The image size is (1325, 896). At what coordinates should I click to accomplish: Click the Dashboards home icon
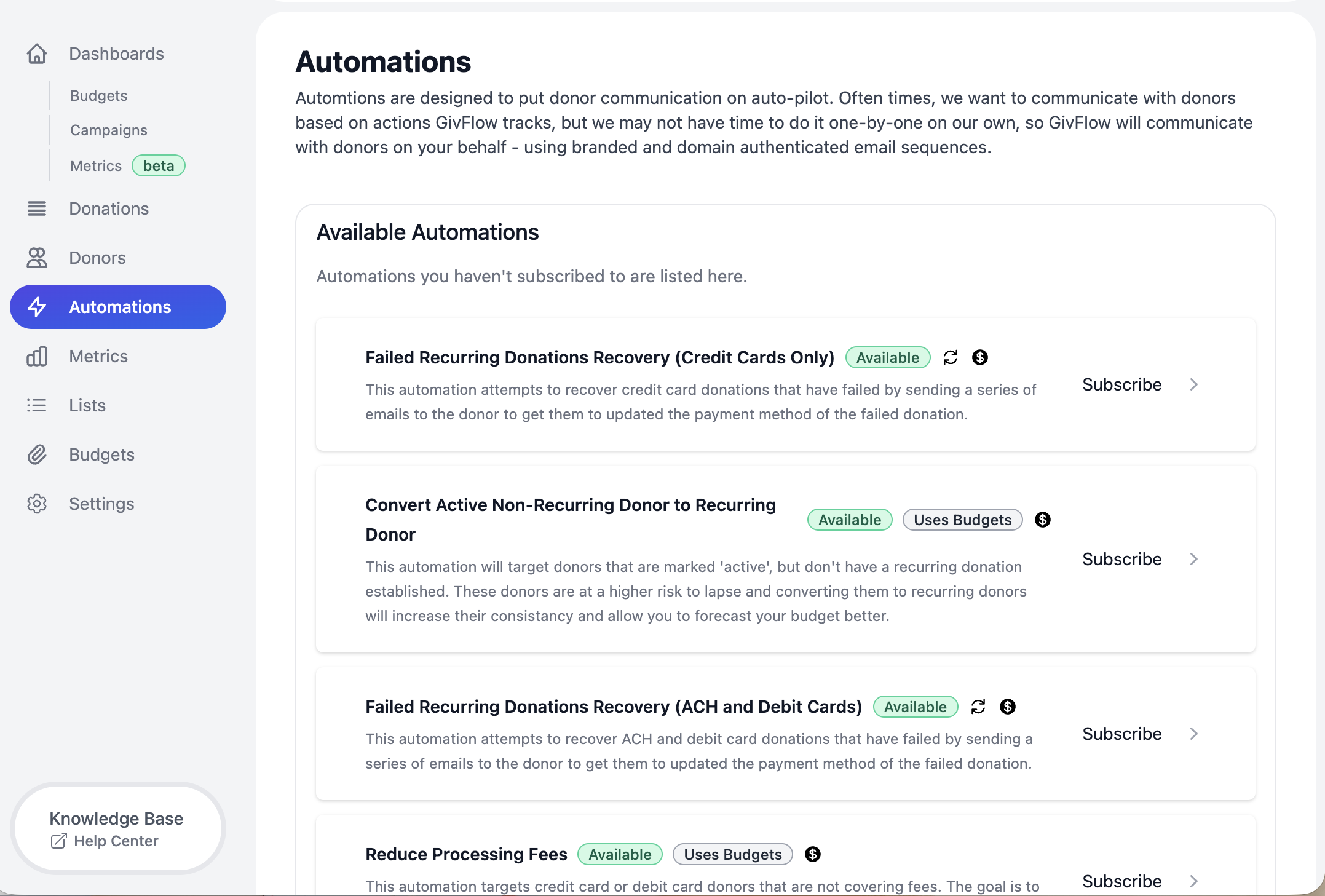coord(37,54)
